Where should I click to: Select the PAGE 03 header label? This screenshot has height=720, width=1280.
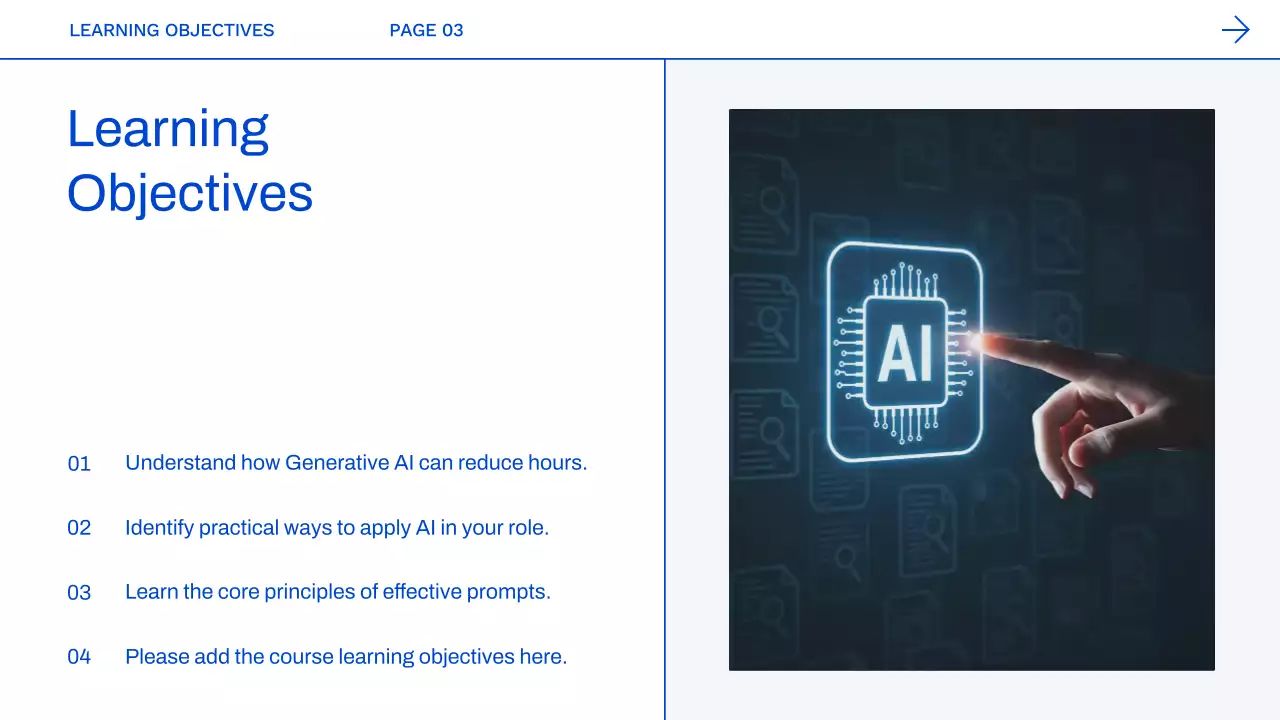(427, 30)
